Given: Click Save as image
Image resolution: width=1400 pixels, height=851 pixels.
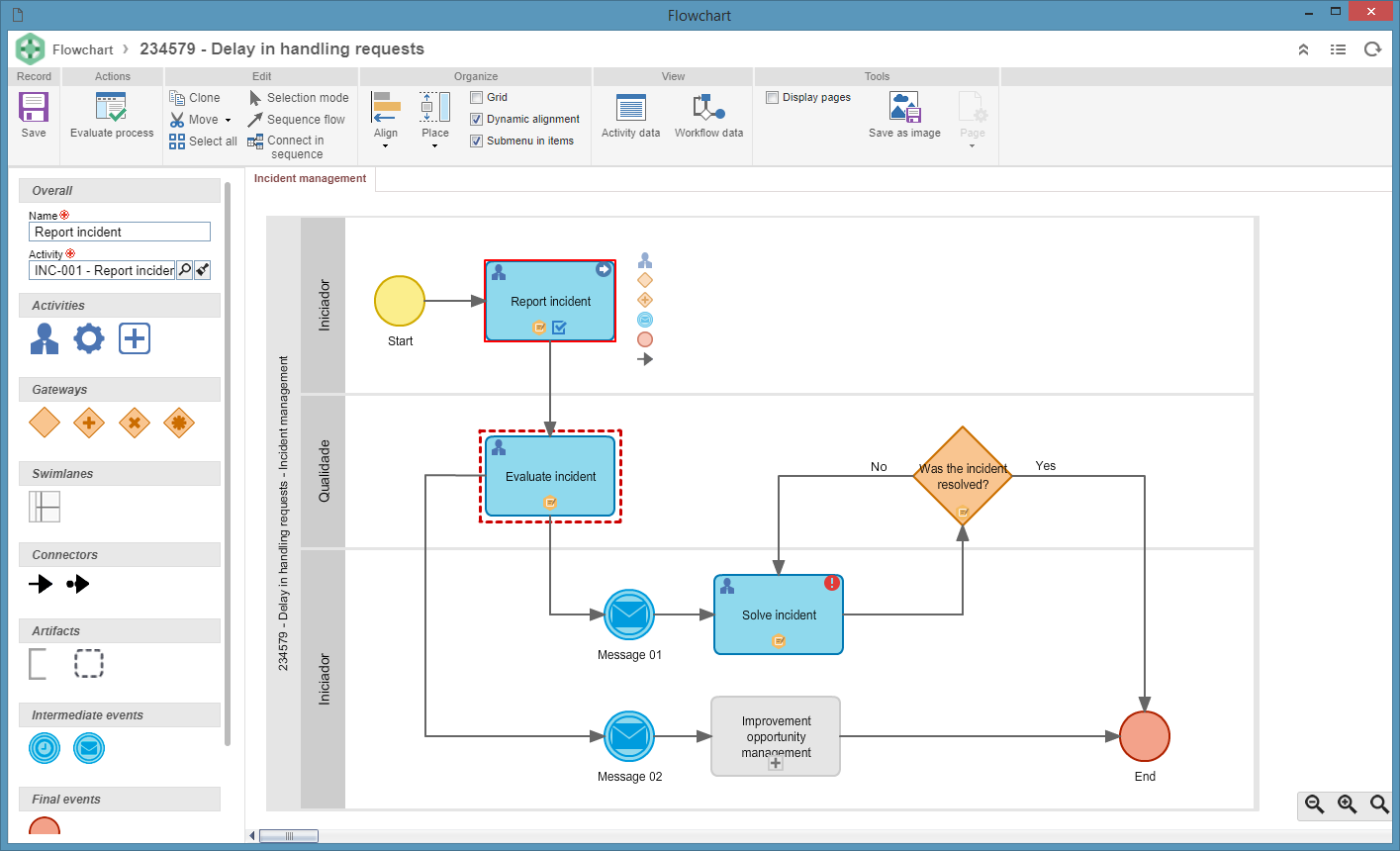Looking at the screenshot, I should coord(904,116).
